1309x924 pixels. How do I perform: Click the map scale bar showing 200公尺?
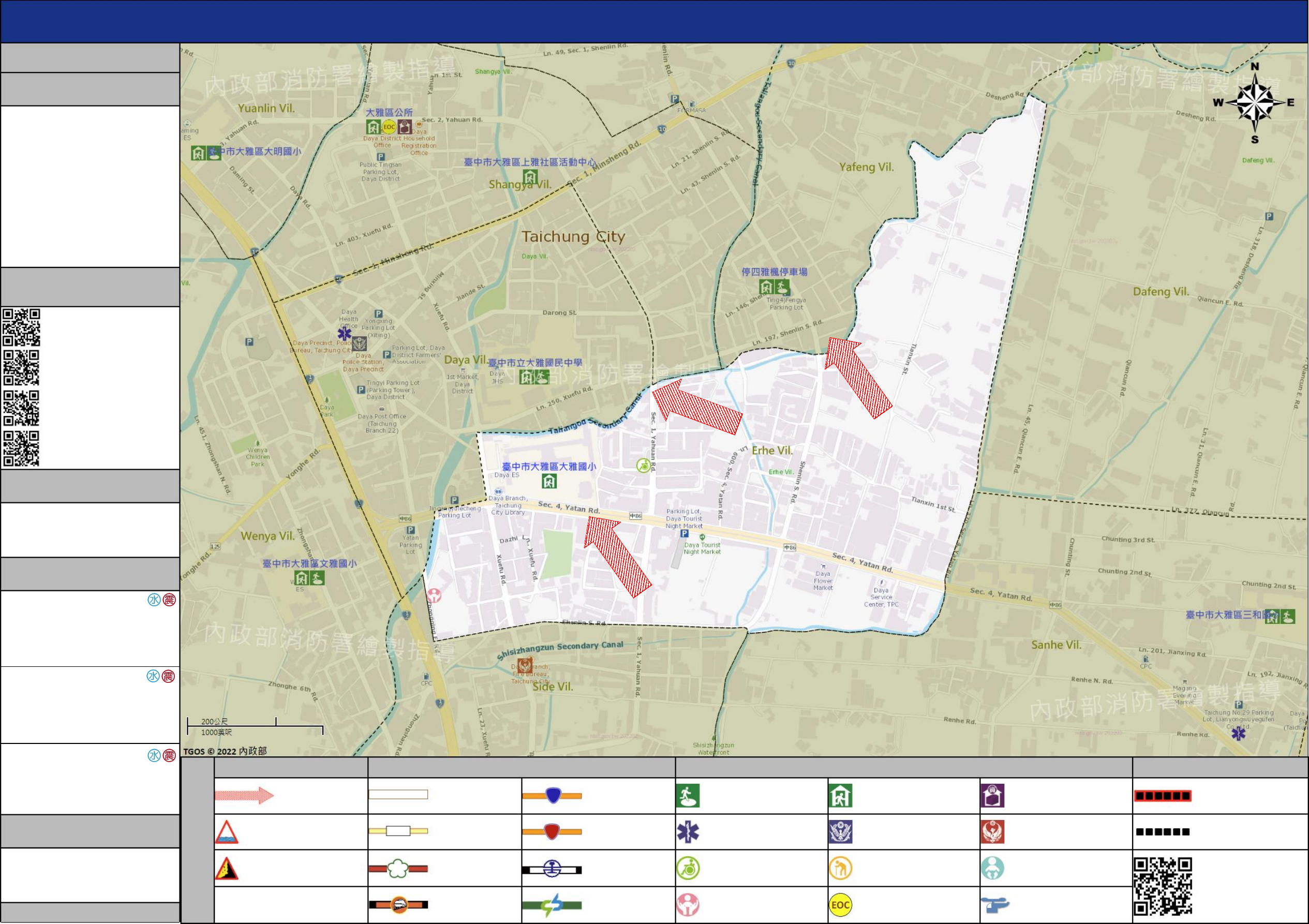coord(255,726)
